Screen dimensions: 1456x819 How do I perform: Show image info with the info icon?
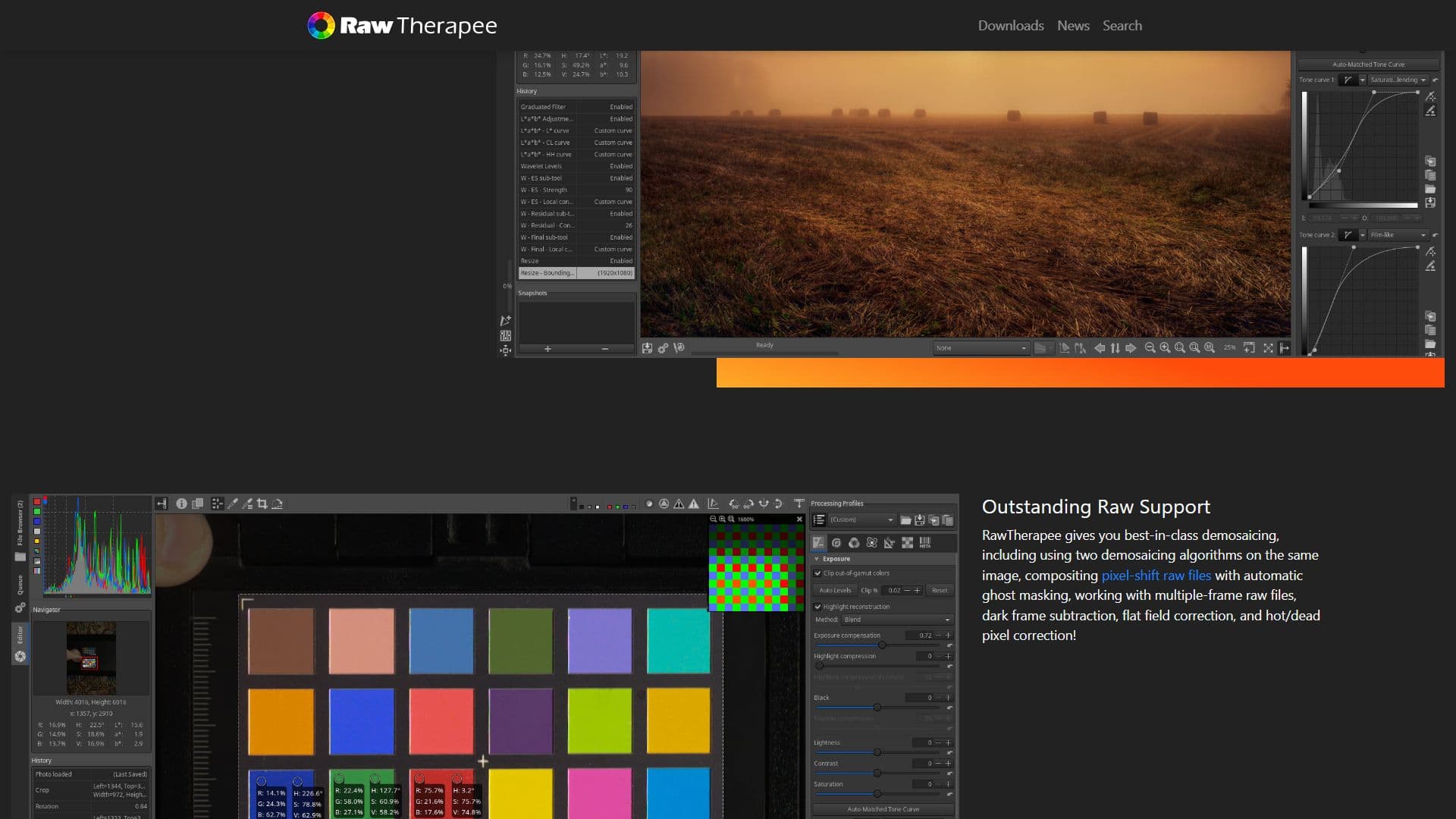(x=181, y=504)
